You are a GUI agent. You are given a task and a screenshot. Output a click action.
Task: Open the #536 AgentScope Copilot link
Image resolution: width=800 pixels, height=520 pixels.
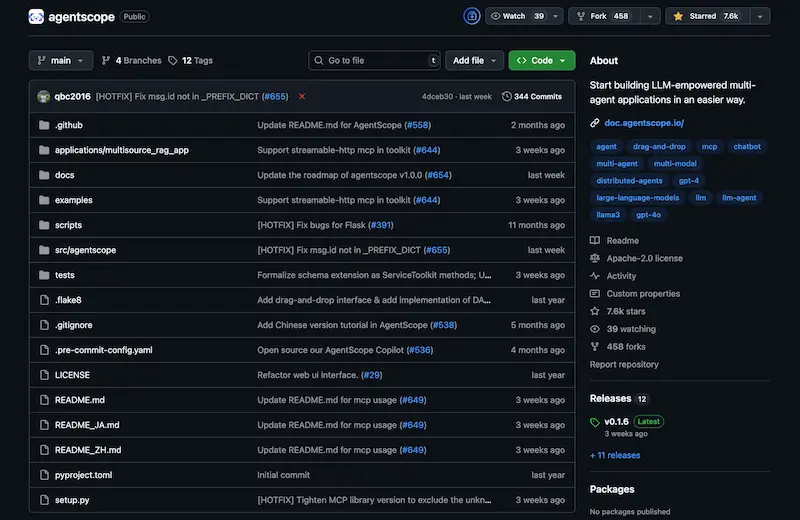(x=419, y=350)
